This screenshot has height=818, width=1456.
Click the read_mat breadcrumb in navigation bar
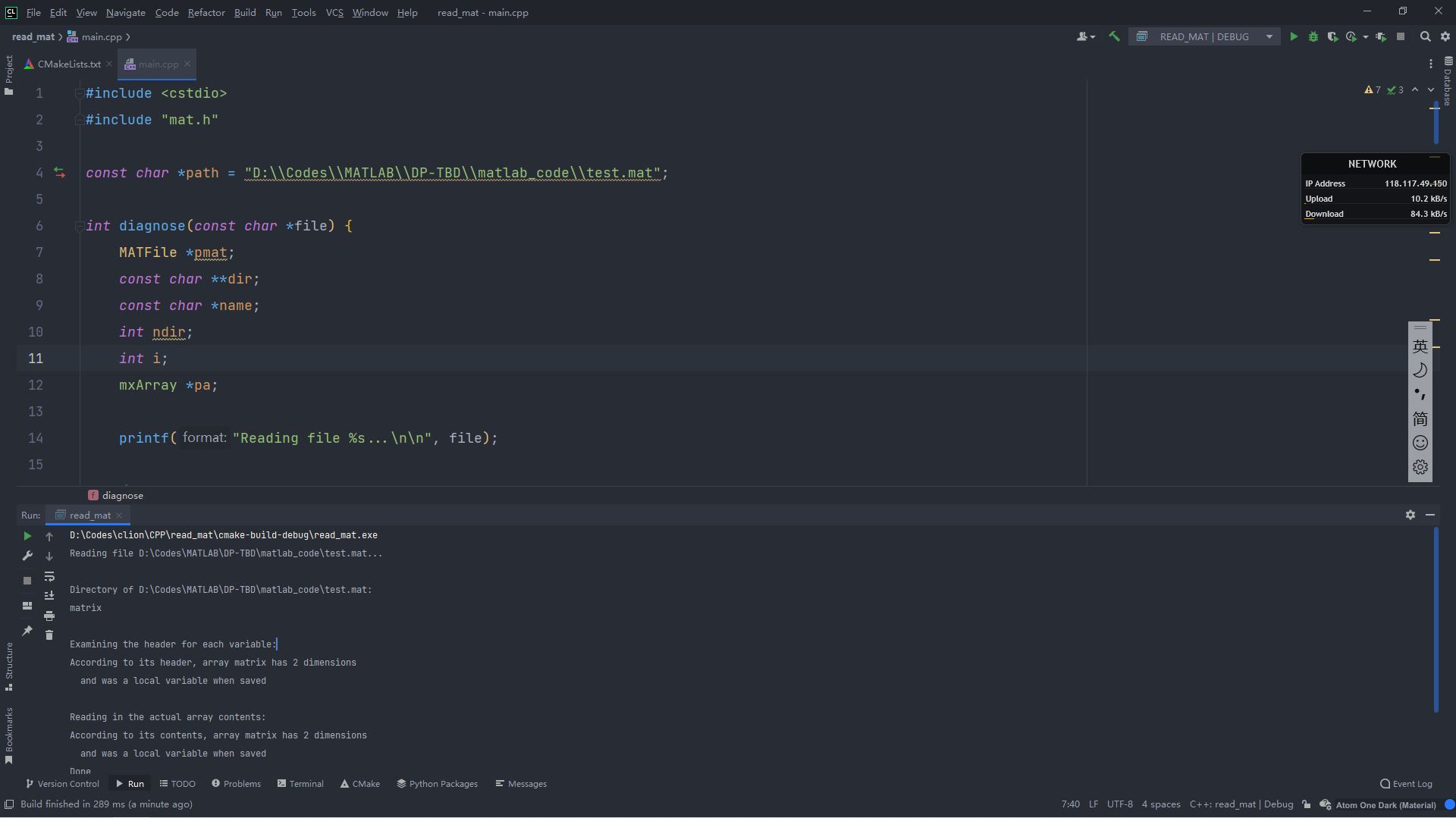coord(33,36)
